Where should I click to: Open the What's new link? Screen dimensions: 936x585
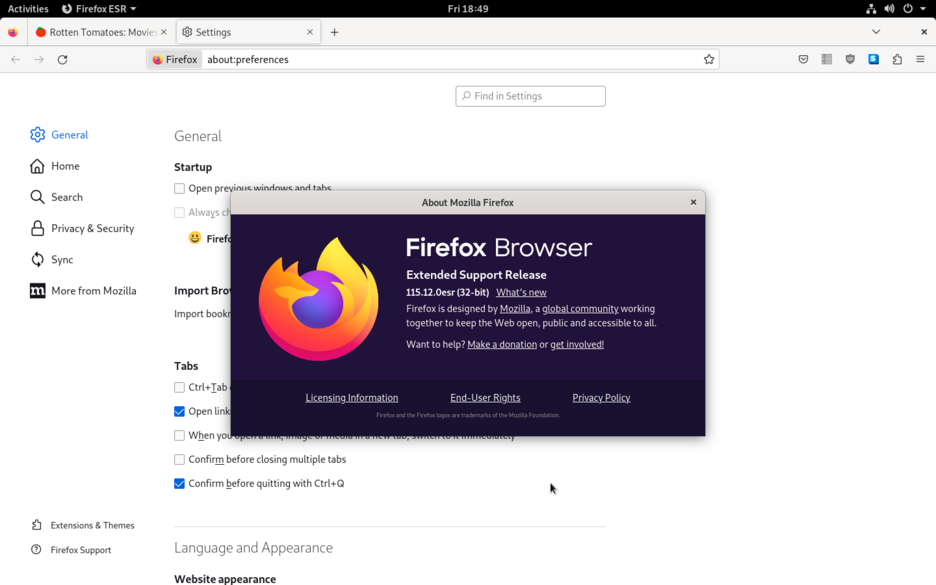coord(521,292)
